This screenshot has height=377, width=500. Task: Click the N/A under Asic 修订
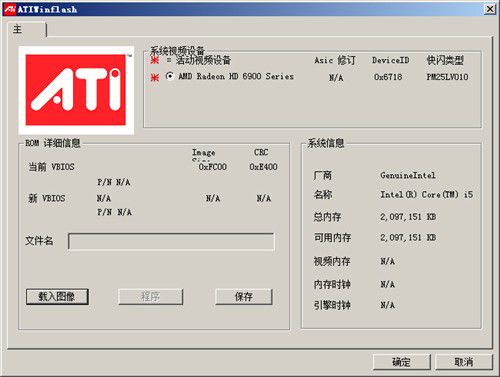click(x=336, y=78)
